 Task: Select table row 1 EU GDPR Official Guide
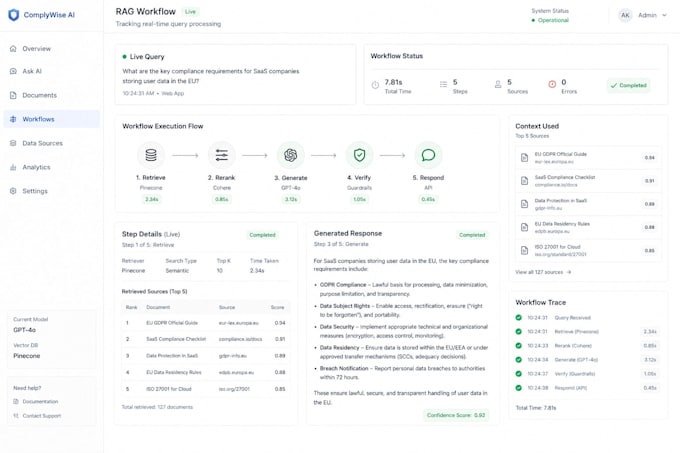206,323
